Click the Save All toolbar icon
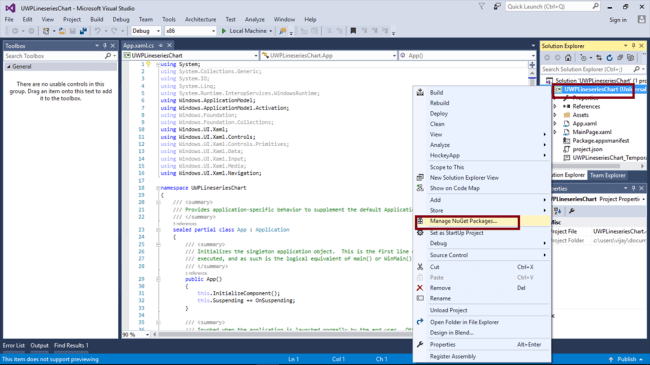Viewport: 650px width, 365px height. click(x=83, y=31)
